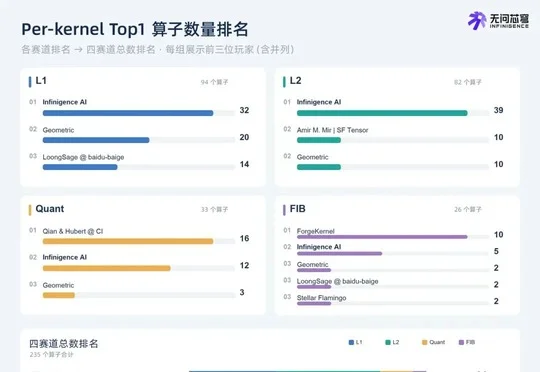Click the FIB section heading
This screenshot has width=540, height=372.
tap(298, 209)
